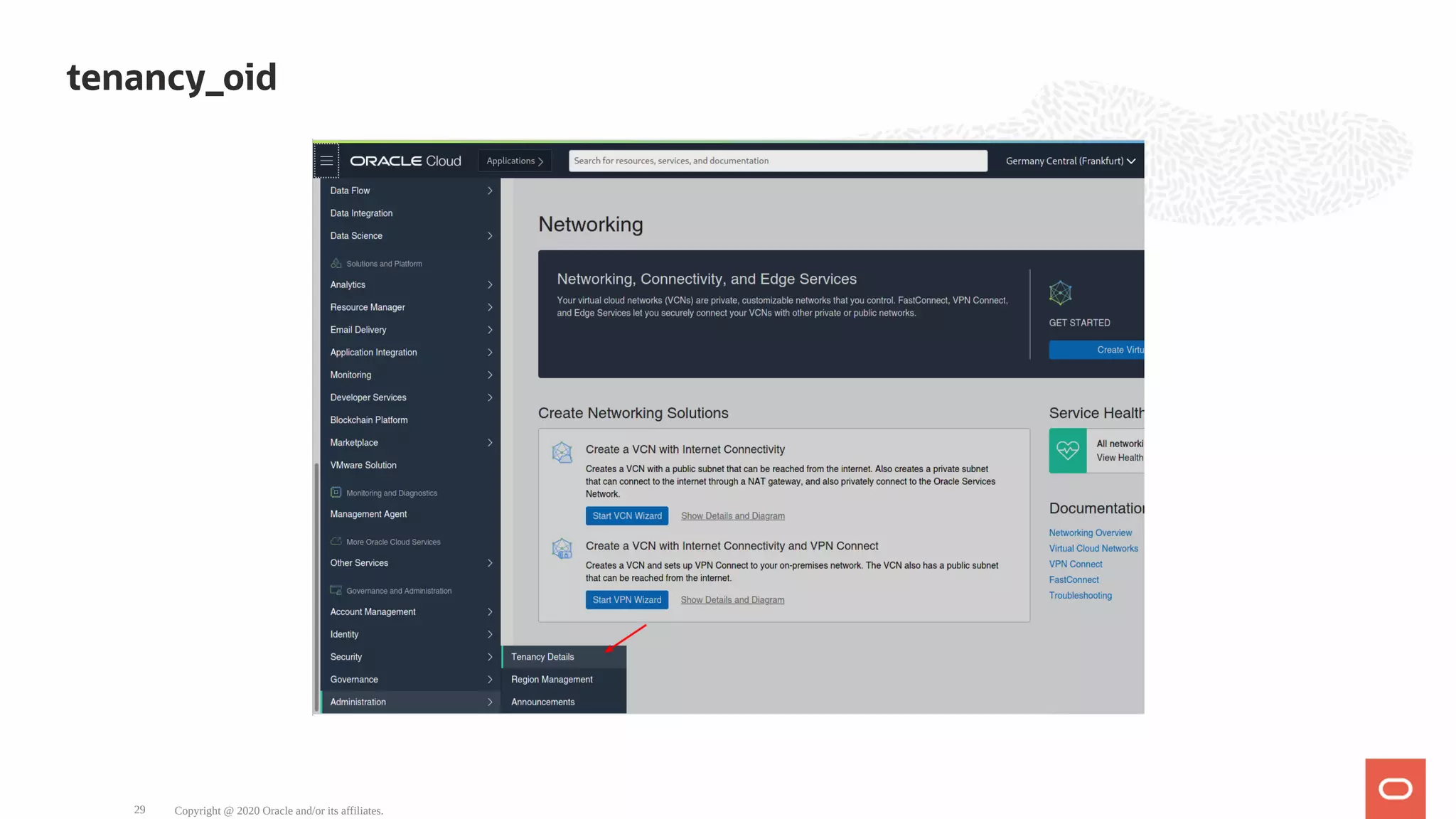This screenshot has height=819, width=1456.
Task: Show Details and Diagram for VPN wizard
Action: [x=732, y=600]
